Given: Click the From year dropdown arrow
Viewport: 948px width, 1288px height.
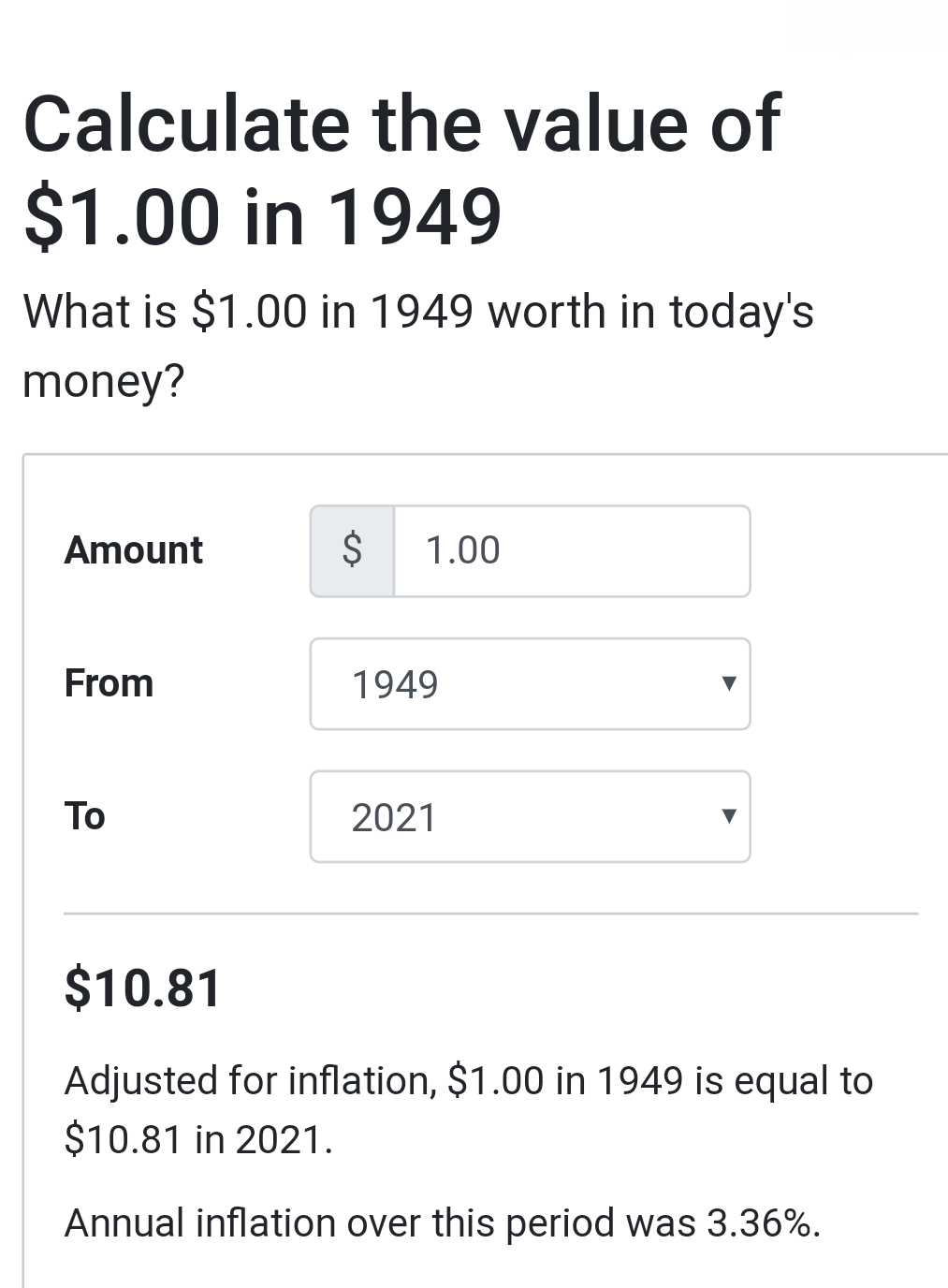Looking at the screenshot, I should [x=729, y=683].
